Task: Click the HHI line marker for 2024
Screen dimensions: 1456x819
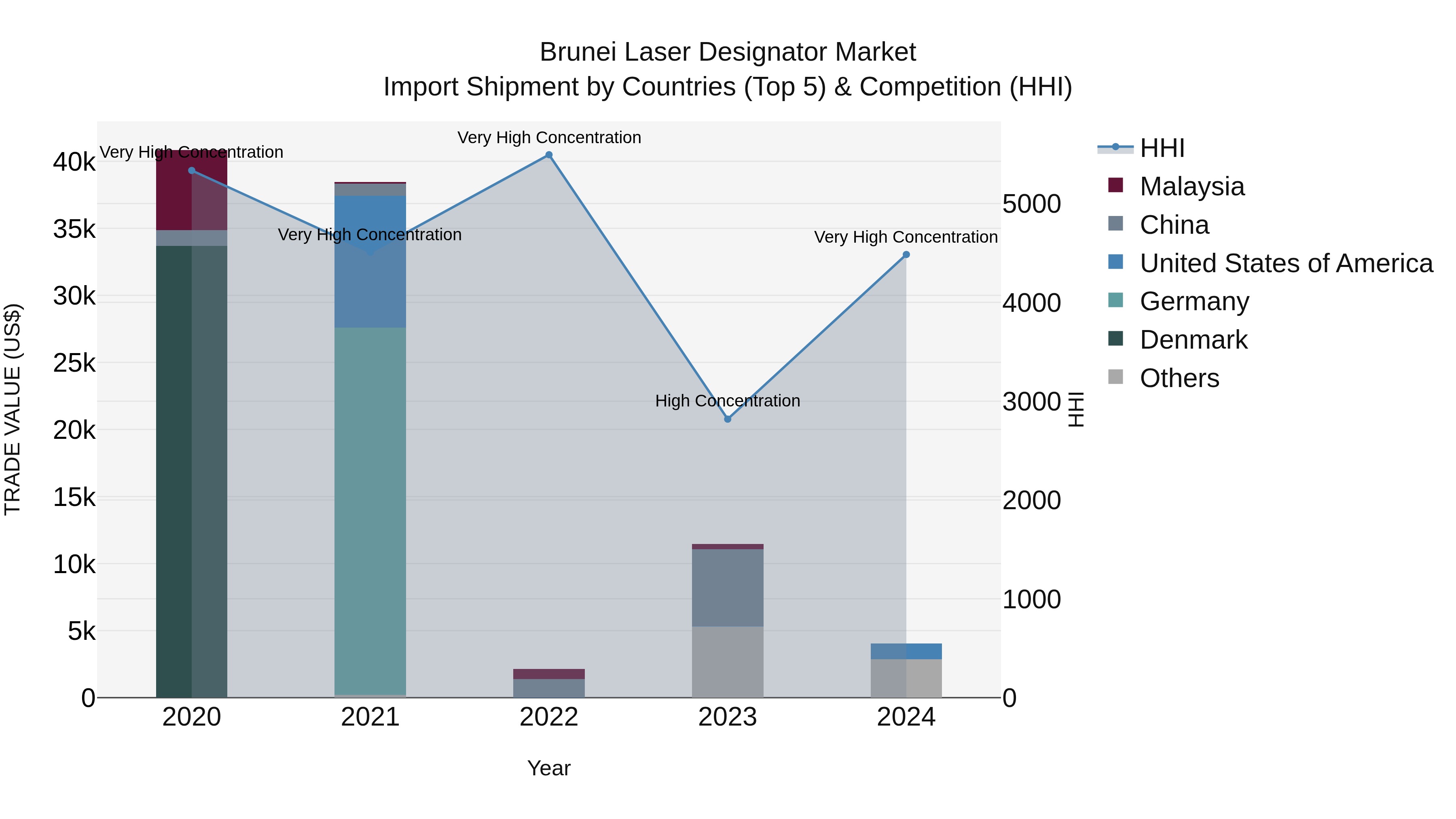Action: click(906, 255)
